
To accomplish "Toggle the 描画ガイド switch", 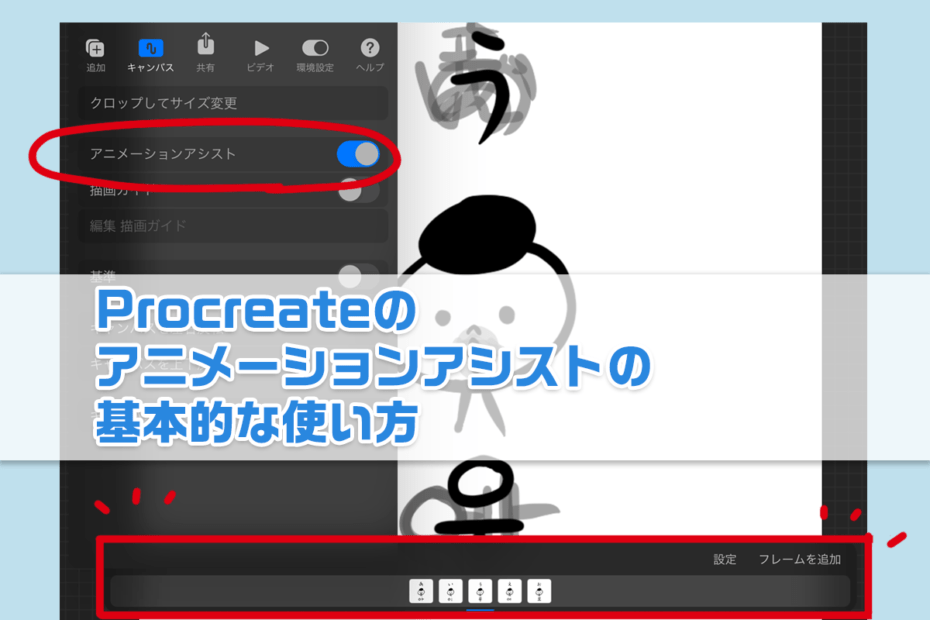I will (358, 191).
